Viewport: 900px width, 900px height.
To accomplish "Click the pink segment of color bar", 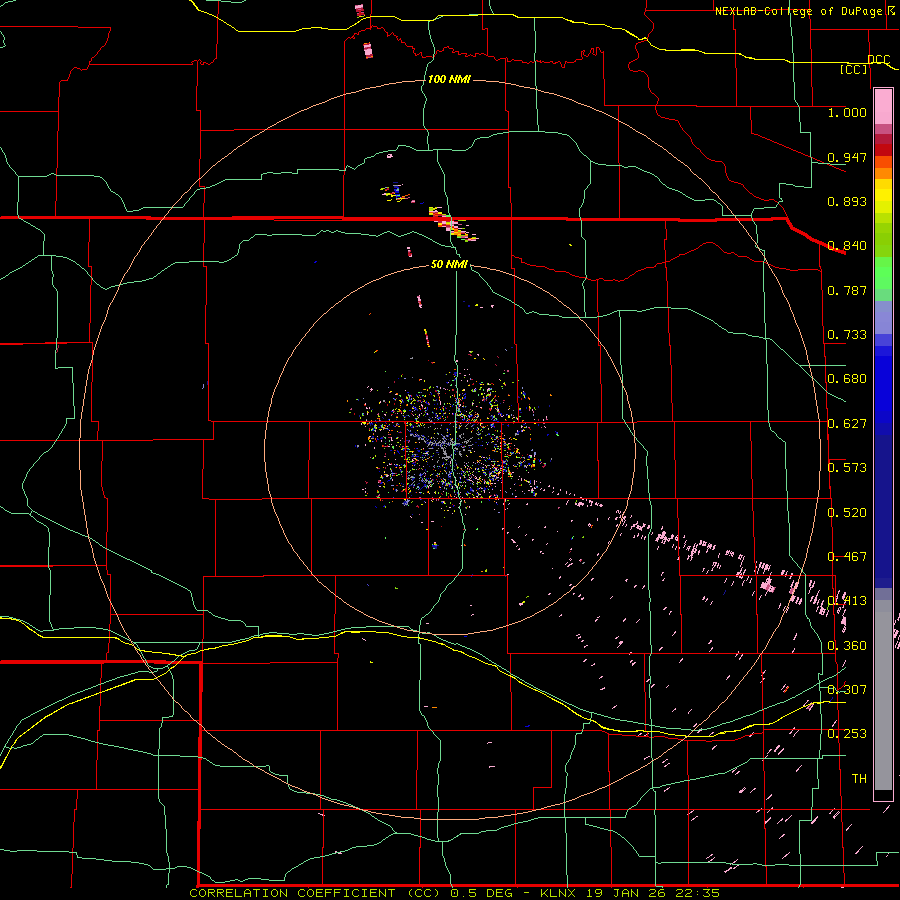I will (883, 107).
